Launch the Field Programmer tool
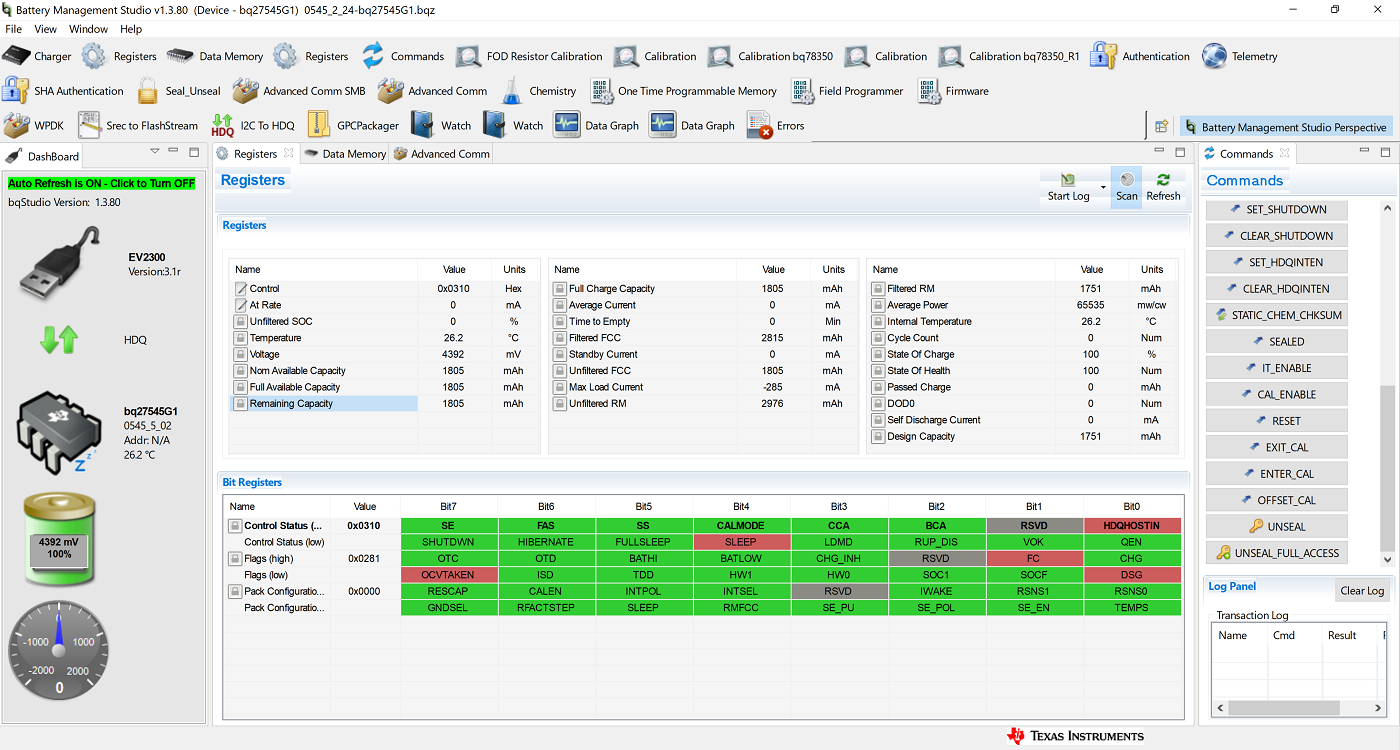This screenshot has height=750, width=1400. [847, 91]
